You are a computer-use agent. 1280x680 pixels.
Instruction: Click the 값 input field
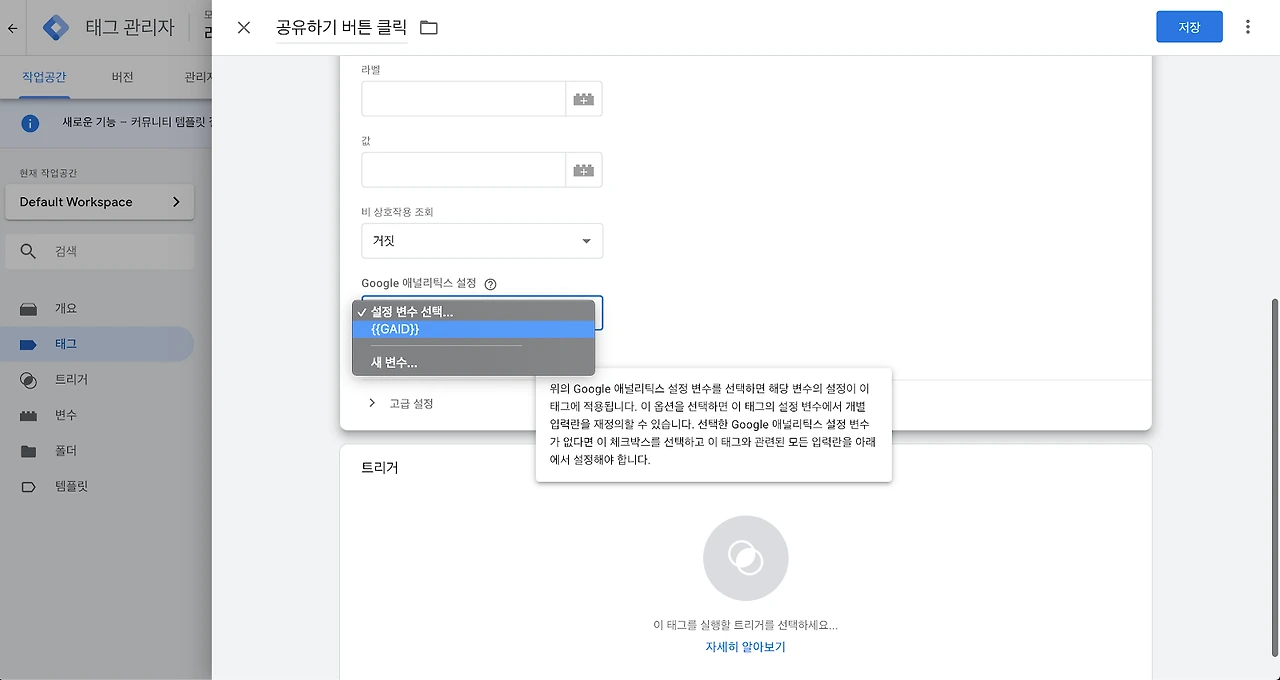tap(464, 170)
